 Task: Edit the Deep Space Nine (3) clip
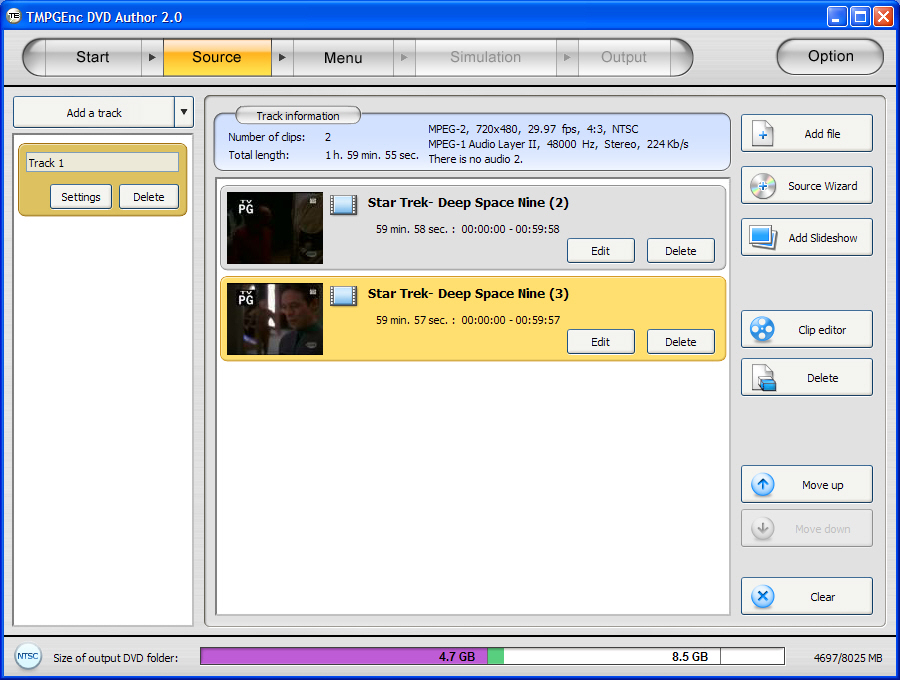tap(600, 341)
